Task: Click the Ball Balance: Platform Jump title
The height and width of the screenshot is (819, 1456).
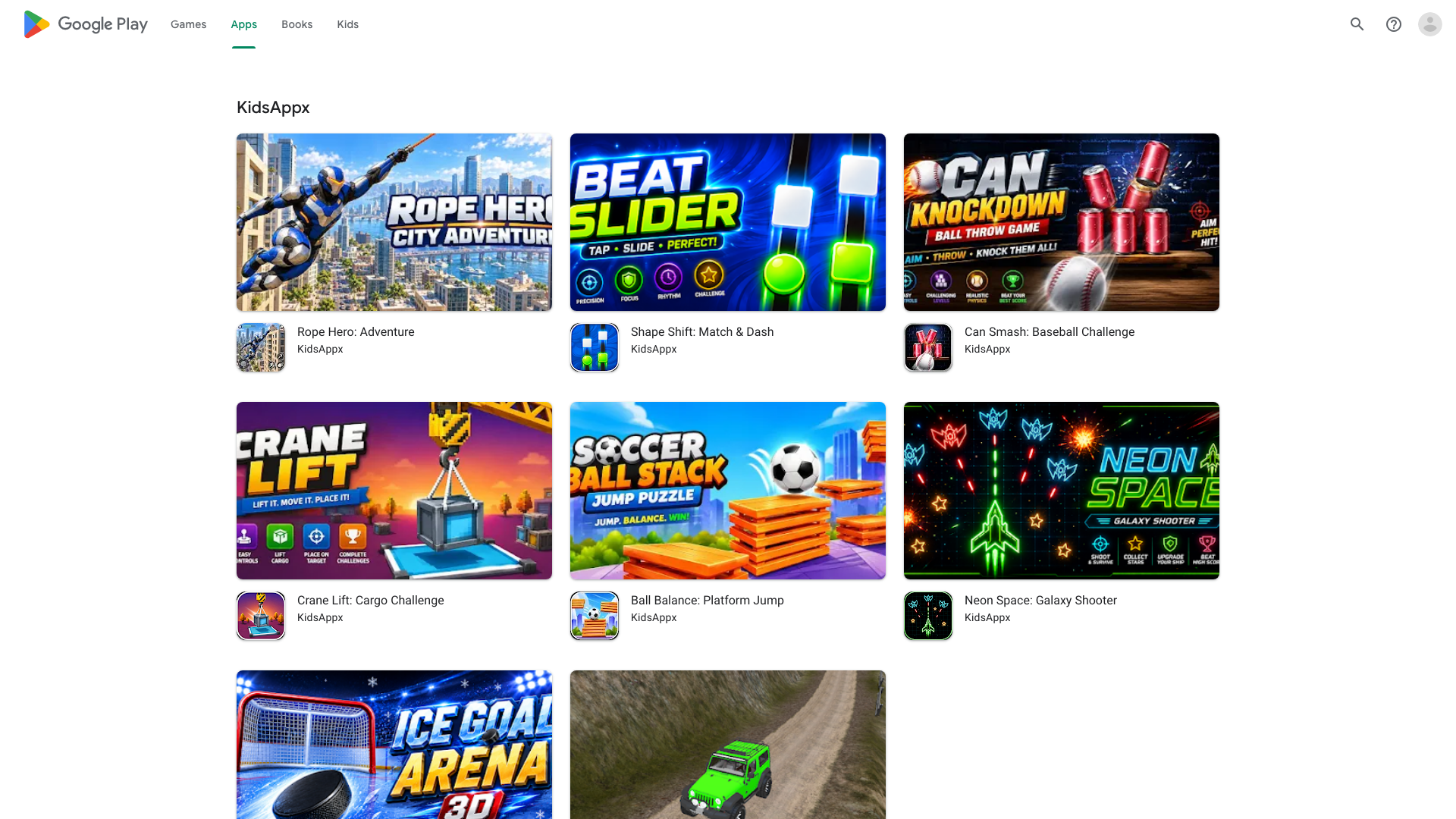Action: click(x=708, y=601)
